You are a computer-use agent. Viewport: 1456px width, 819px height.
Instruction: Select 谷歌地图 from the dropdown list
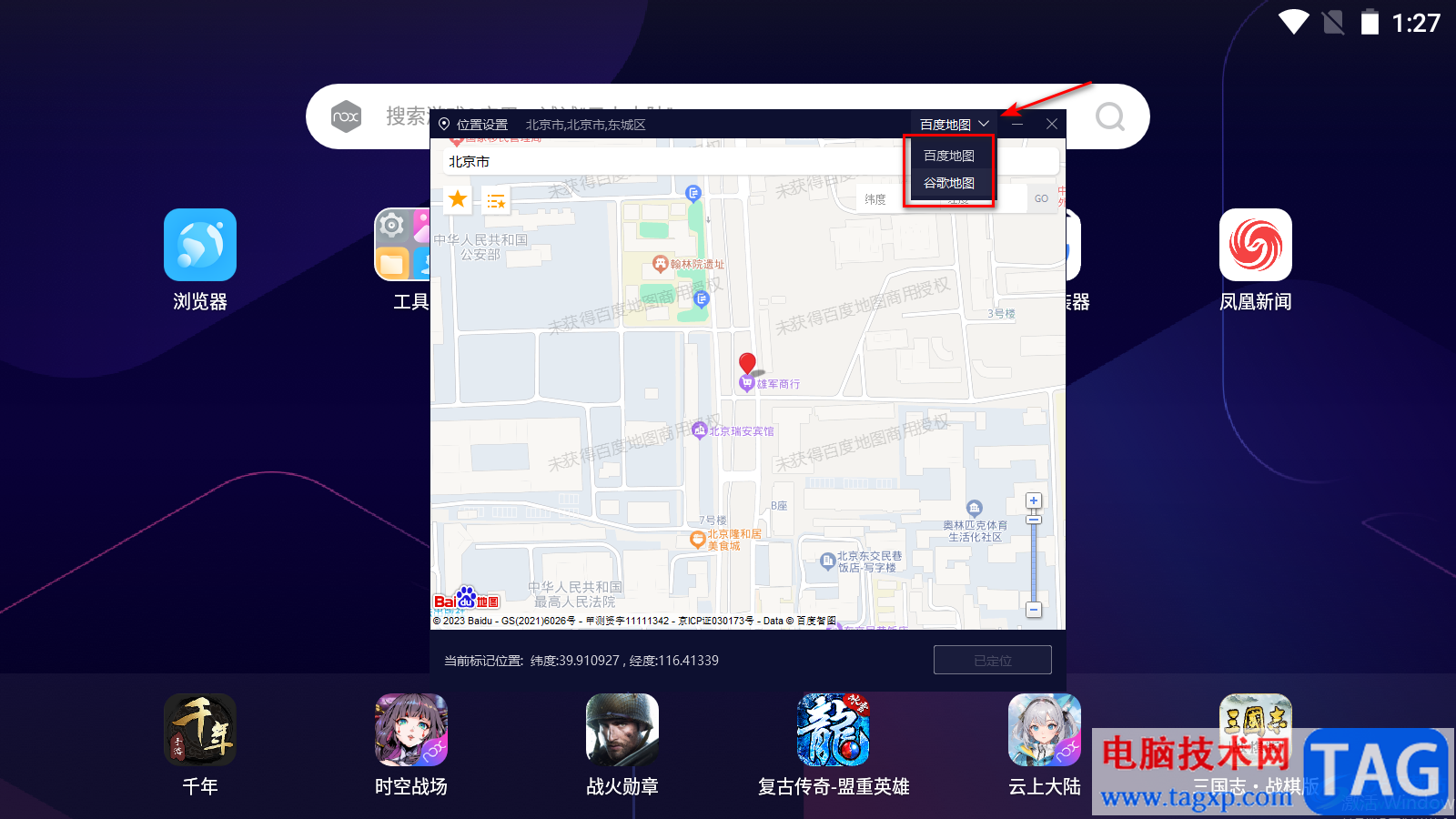[x=949, y=183]
